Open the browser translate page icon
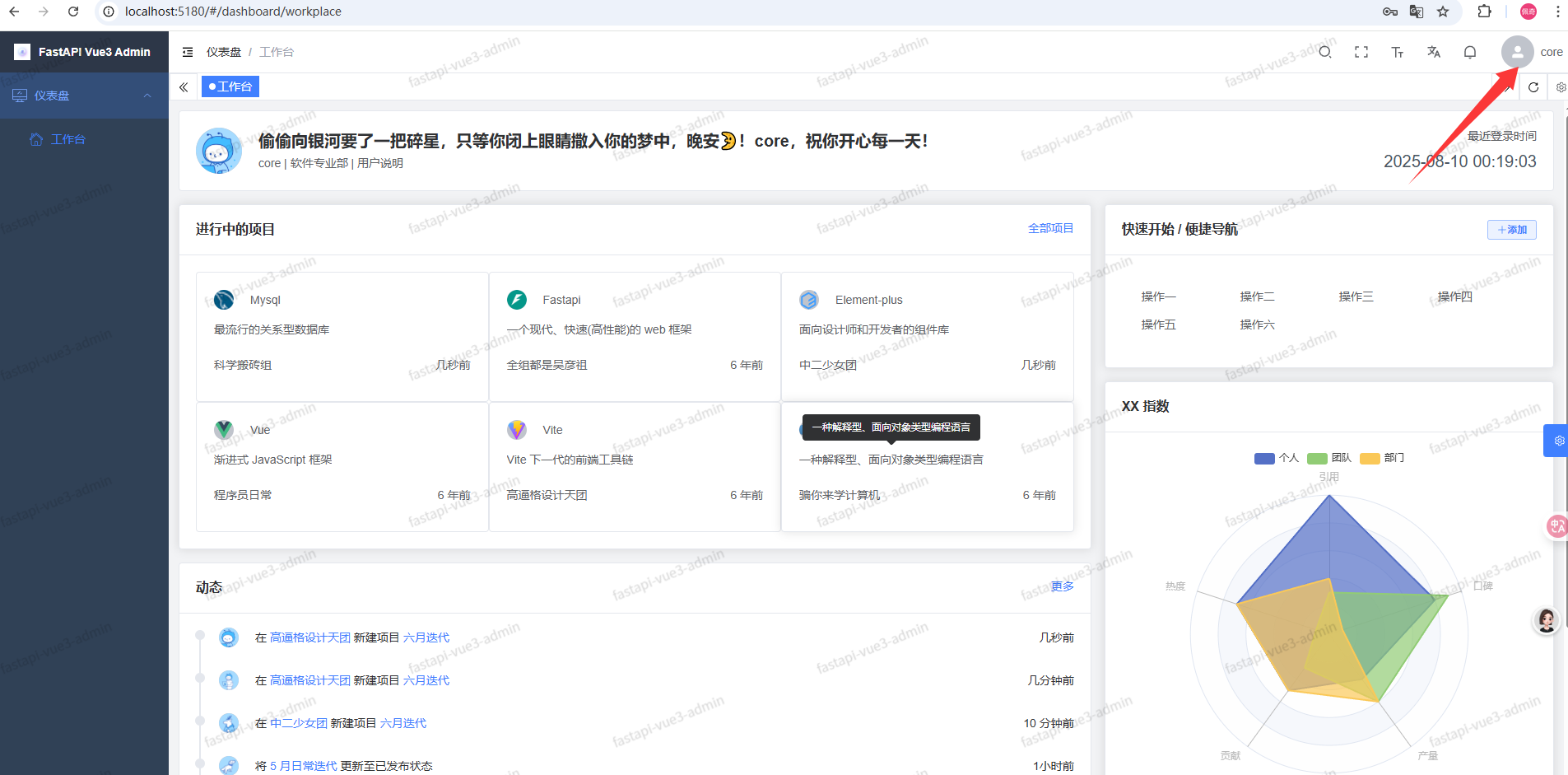Screen dimensions: 1568x775 tap(1417, 12)
